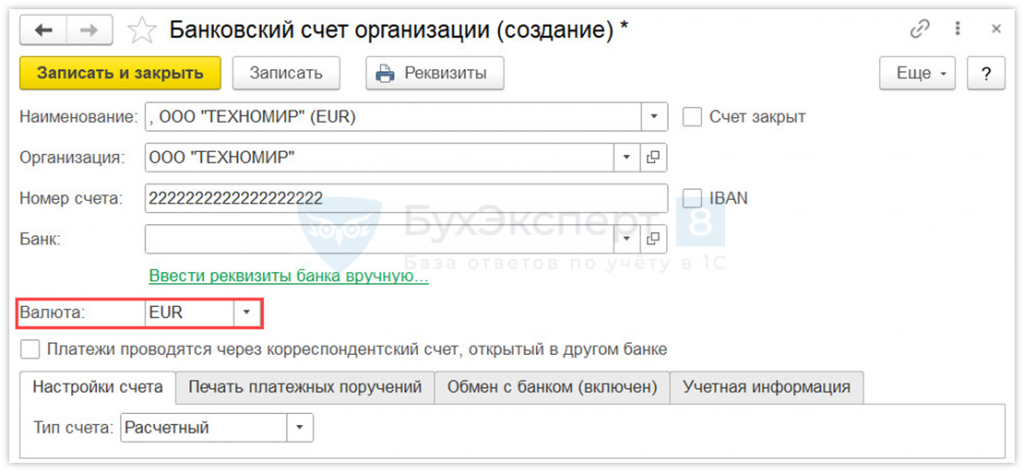Check payments via correspondent account option

29,349
